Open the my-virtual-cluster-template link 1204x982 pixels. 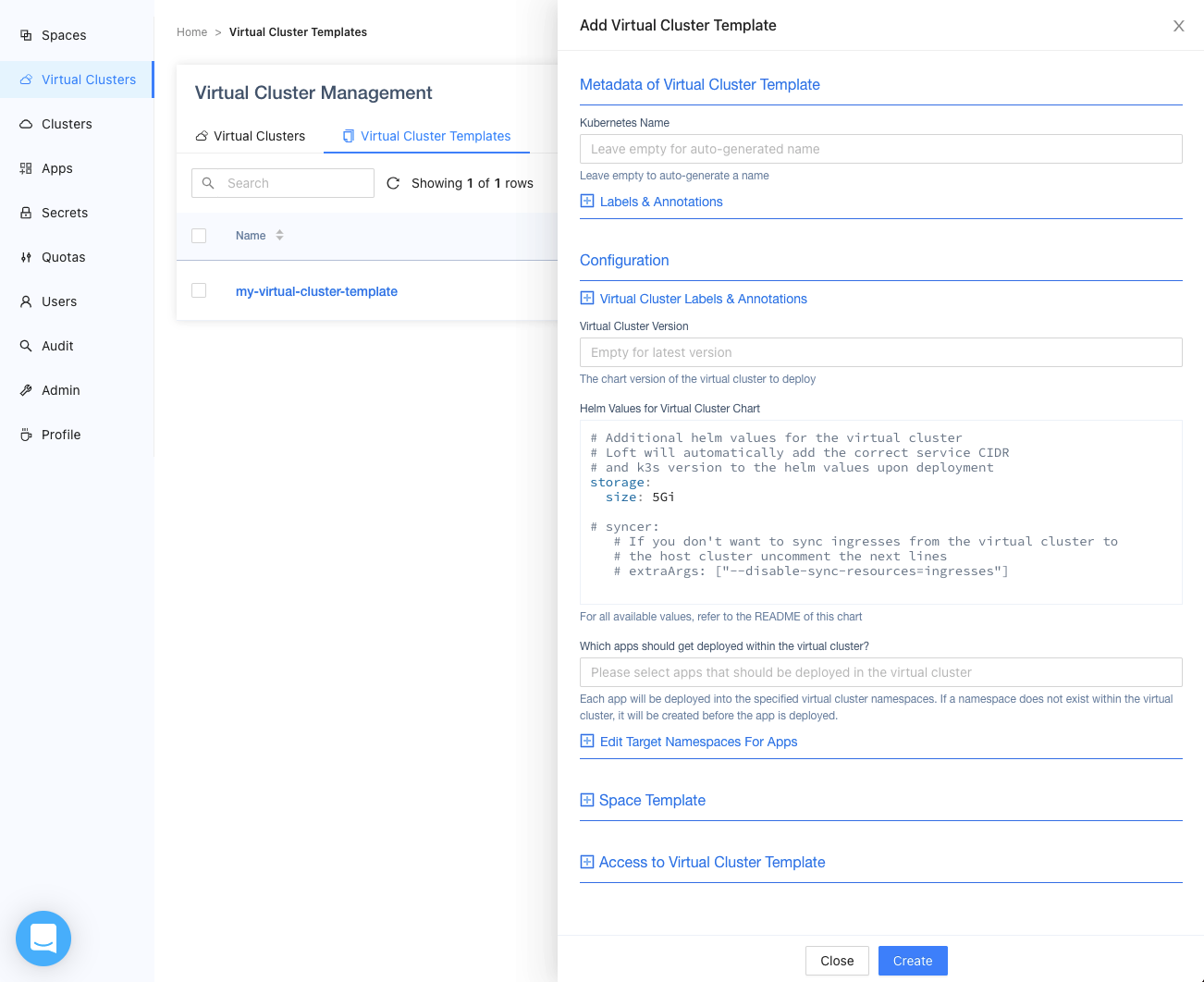point(316,291)
